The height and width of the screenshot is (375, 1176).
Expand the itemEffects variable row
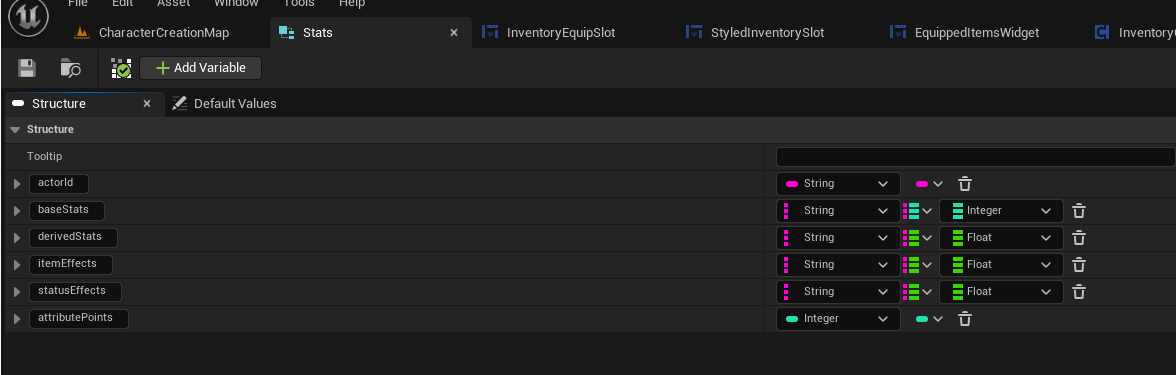(16, 265)
